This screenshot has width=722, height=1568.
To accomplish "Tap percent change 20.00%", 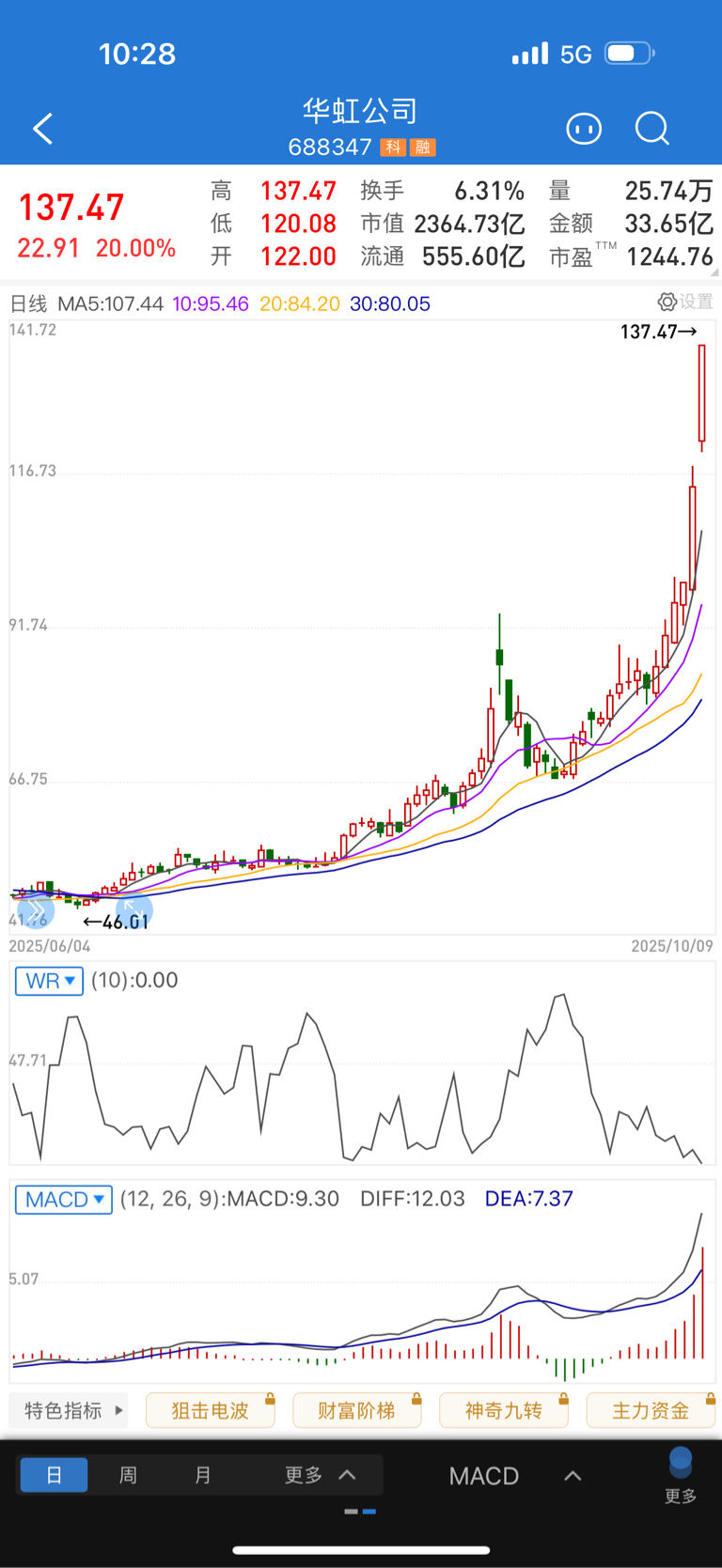I will tap(136, 248).
